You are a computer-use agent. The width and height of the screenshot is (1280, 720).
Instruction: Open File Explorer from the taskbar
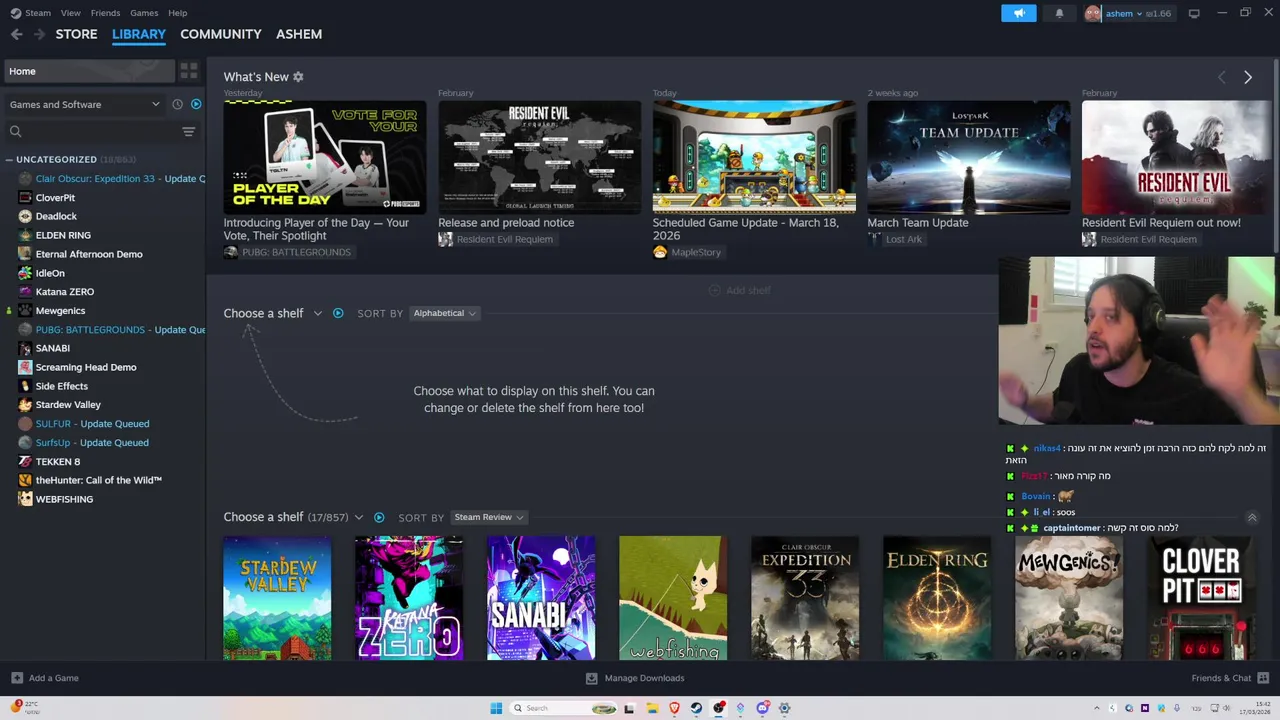tap(651, 708)
